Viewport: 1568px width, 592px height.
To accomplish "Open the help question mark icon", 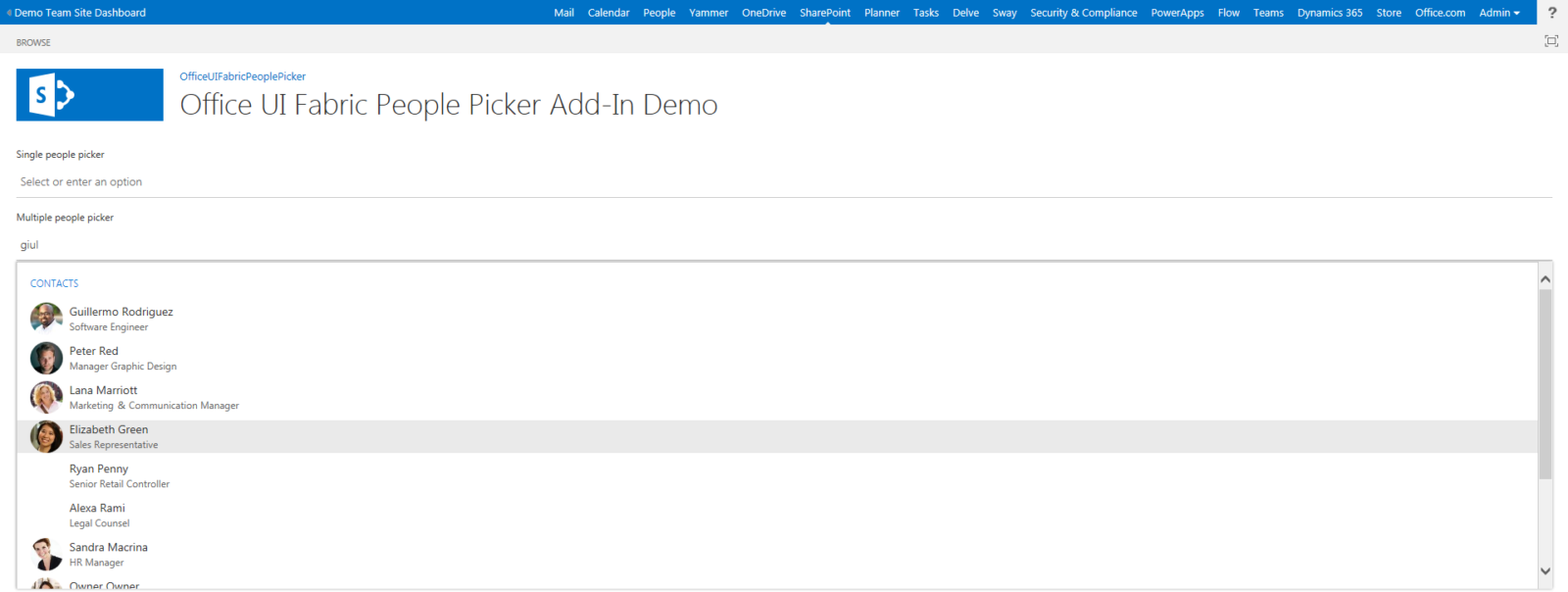I will coord(1552,13).
